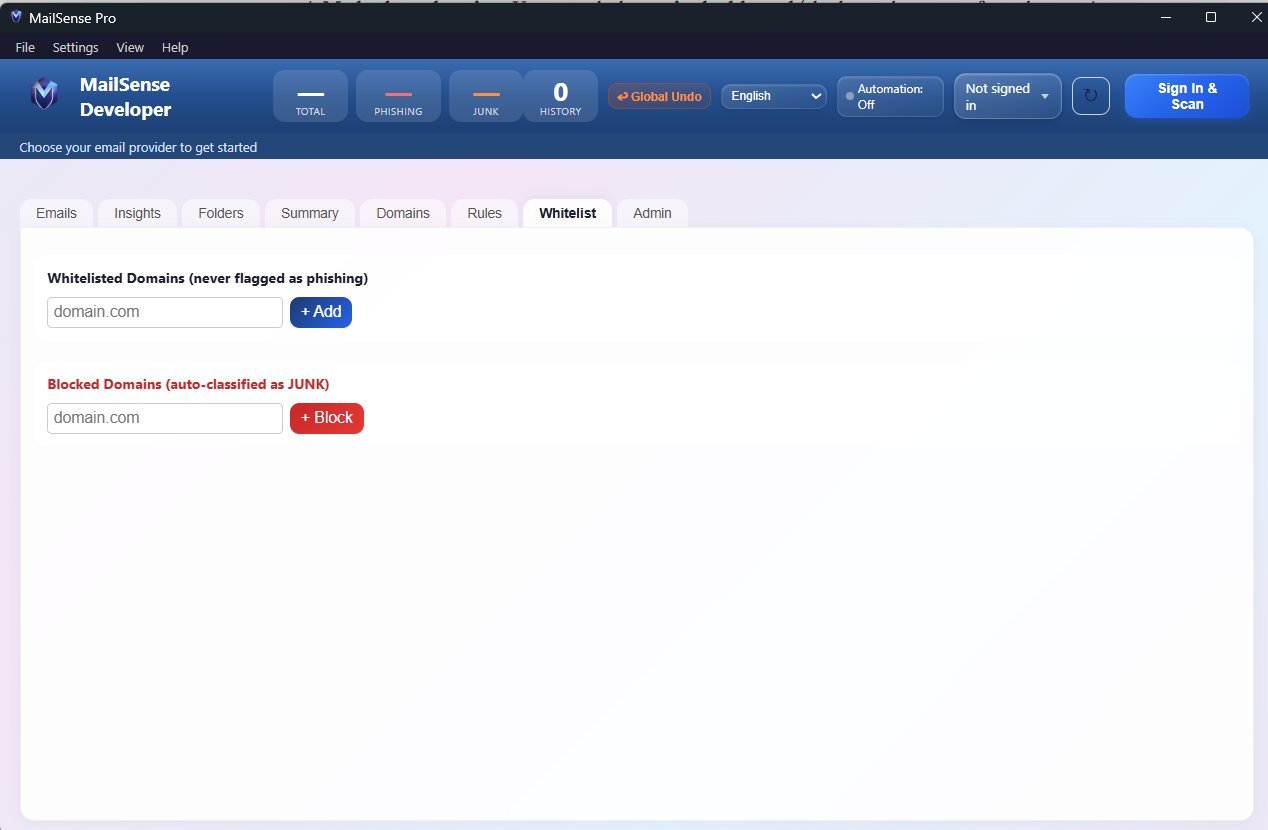Click the HISTORY counter card

point(560,96)
